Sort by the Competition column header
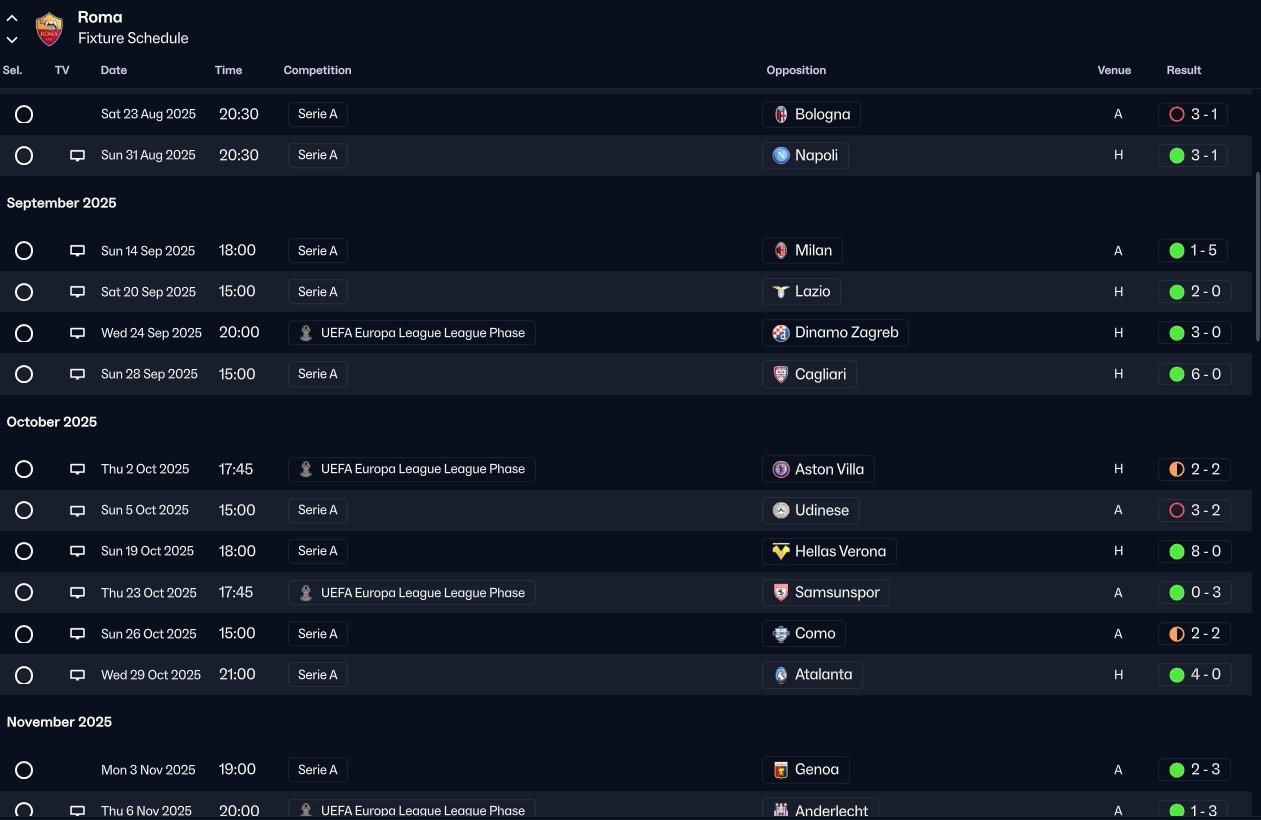1261x820 pixels. [317, 70]
